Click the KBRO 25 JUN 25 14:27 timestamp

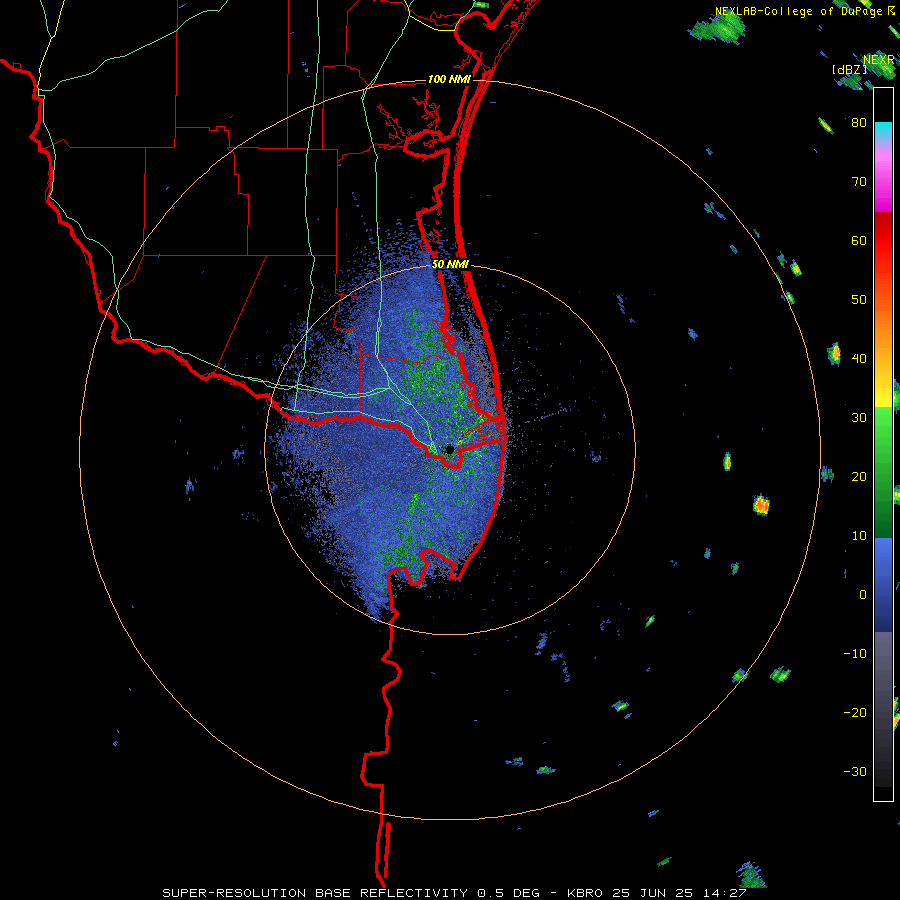point(657,893)
